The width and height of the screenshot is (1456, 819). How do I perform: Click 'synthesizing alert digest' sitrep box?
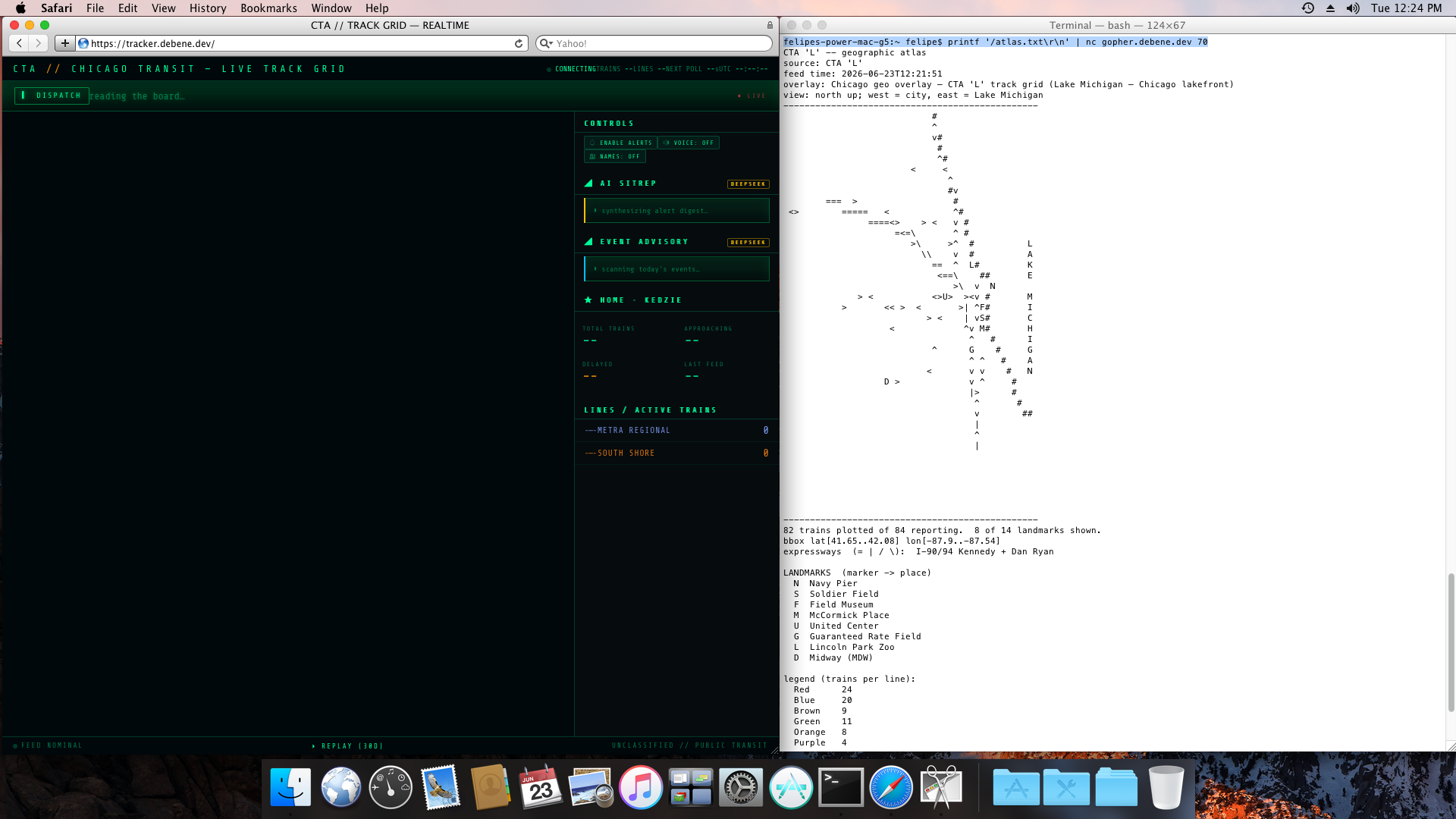(676, 210)
